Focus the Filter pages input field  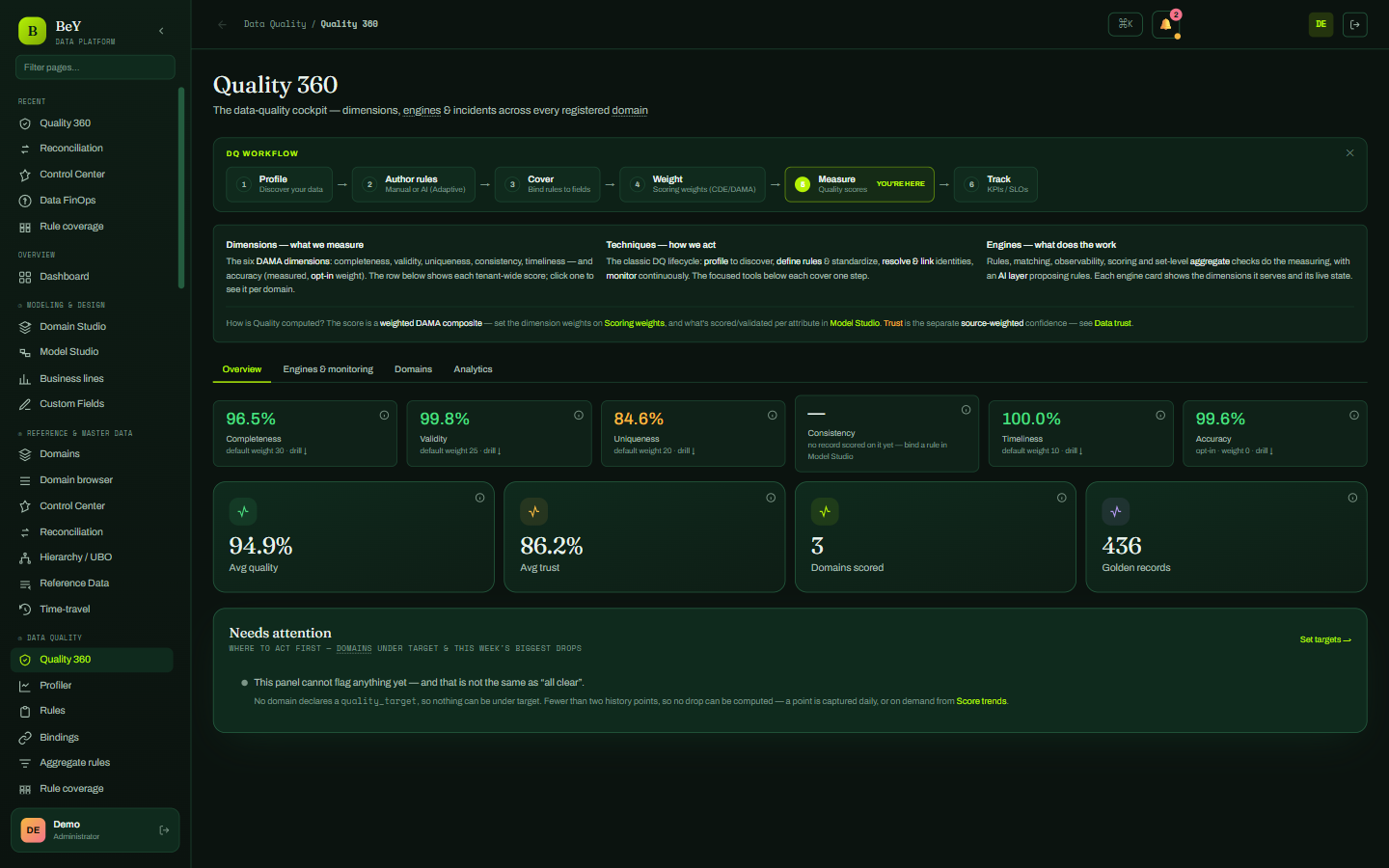pos(95,68)
